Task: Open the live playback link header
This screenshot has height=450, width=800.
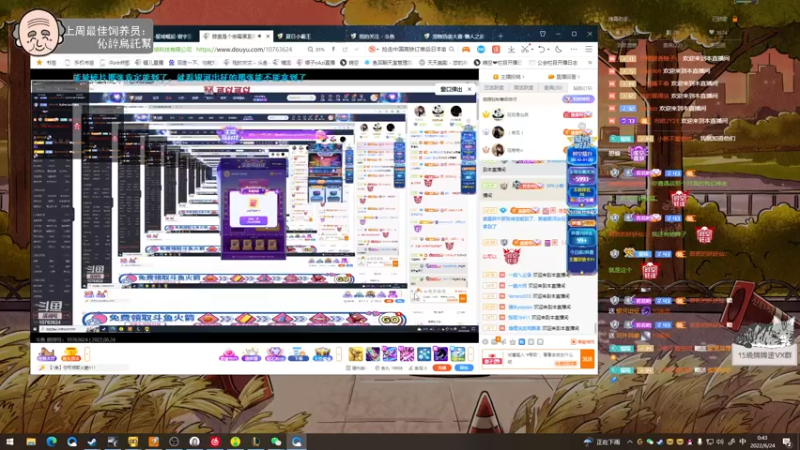Action: (564, 77)
